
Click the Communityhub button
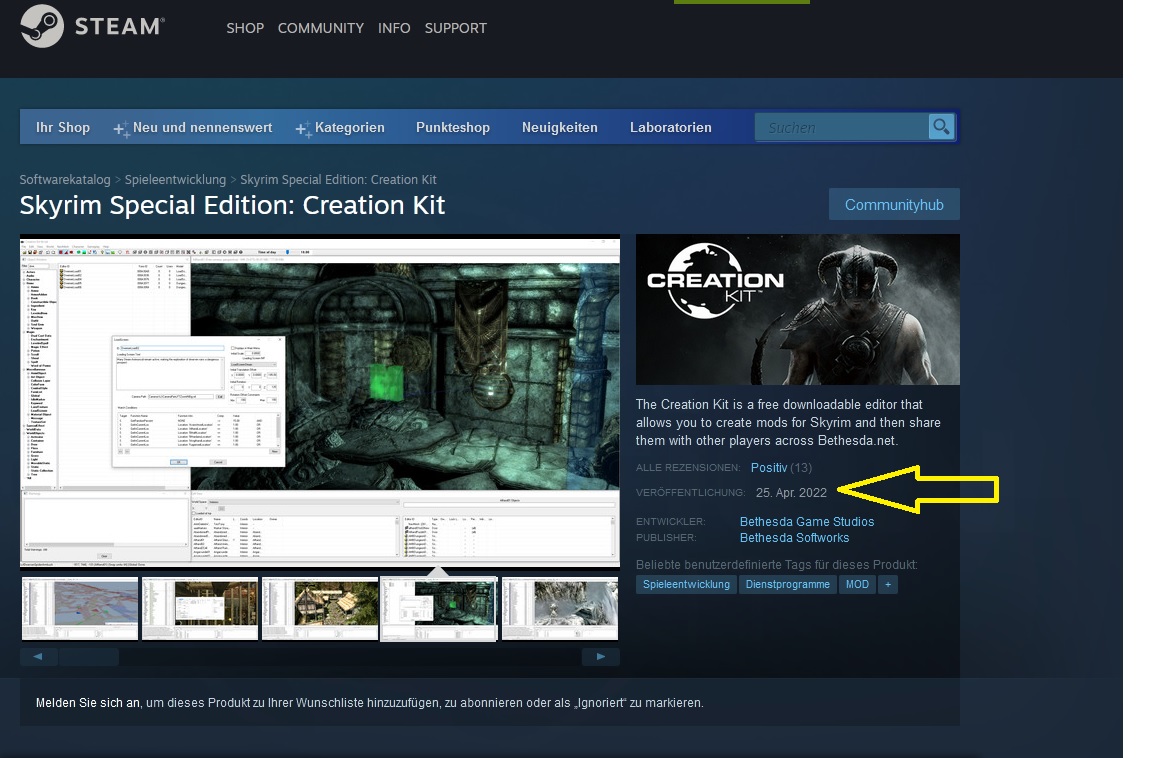click(x=894, y=204)
